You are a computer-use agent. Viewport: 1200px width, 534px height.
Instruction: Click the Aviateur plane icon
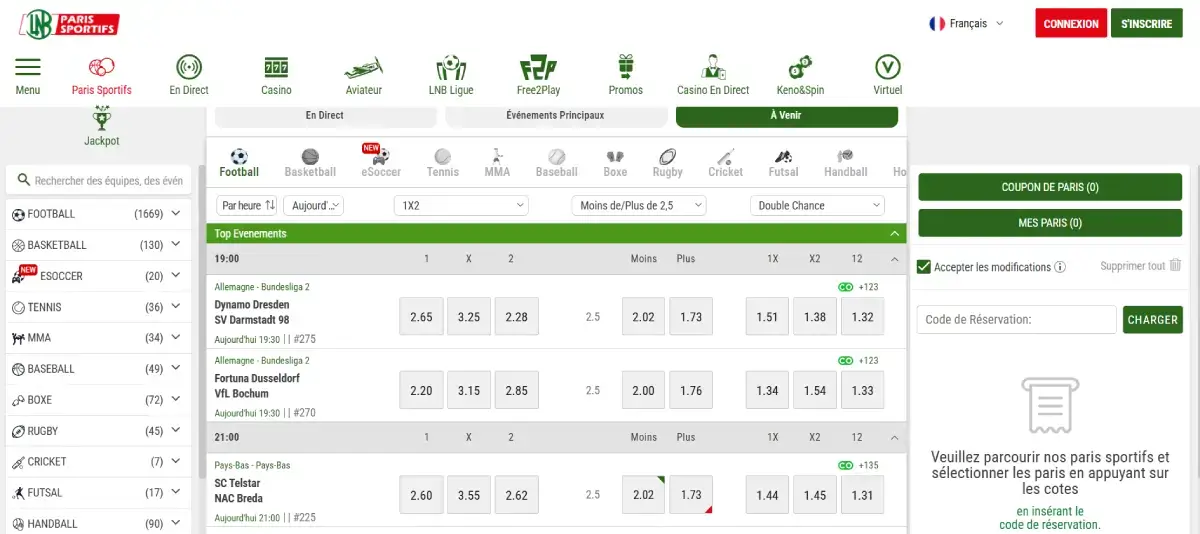364,68
